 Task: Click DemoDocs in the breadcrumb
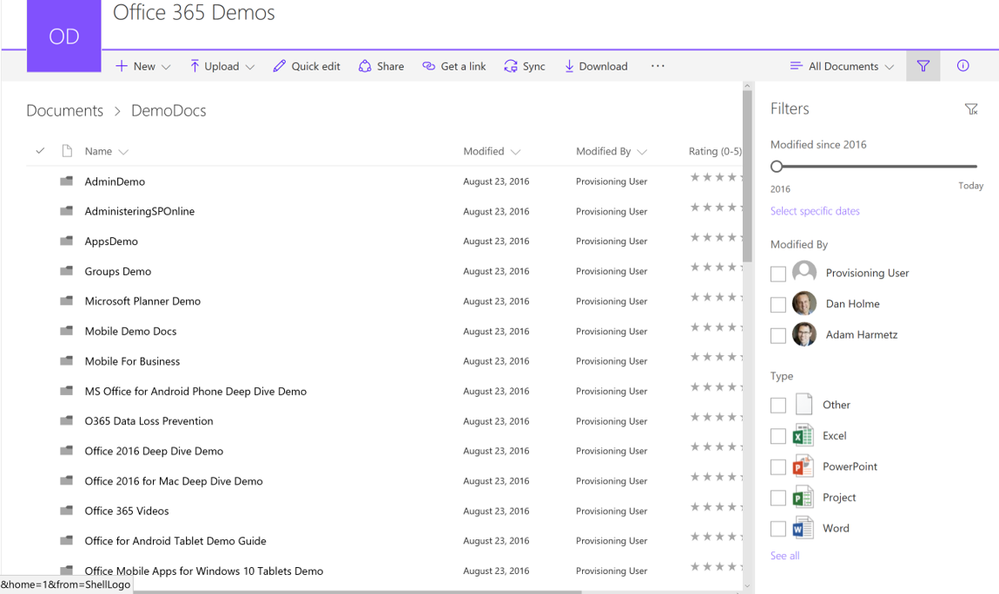(x=169, y=110)
